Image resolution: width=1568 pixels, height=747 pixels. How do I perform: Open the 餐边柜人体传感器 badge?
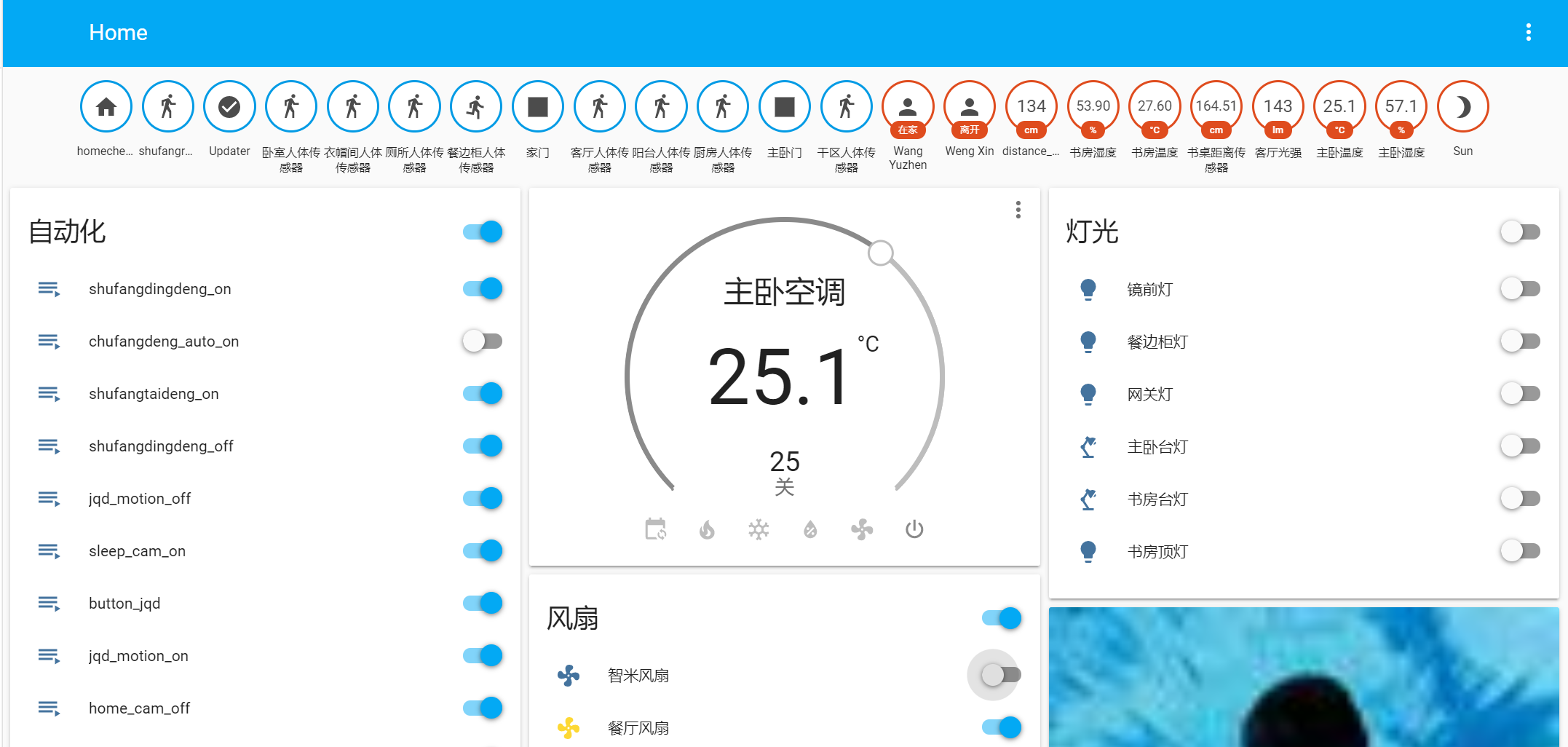476,107
